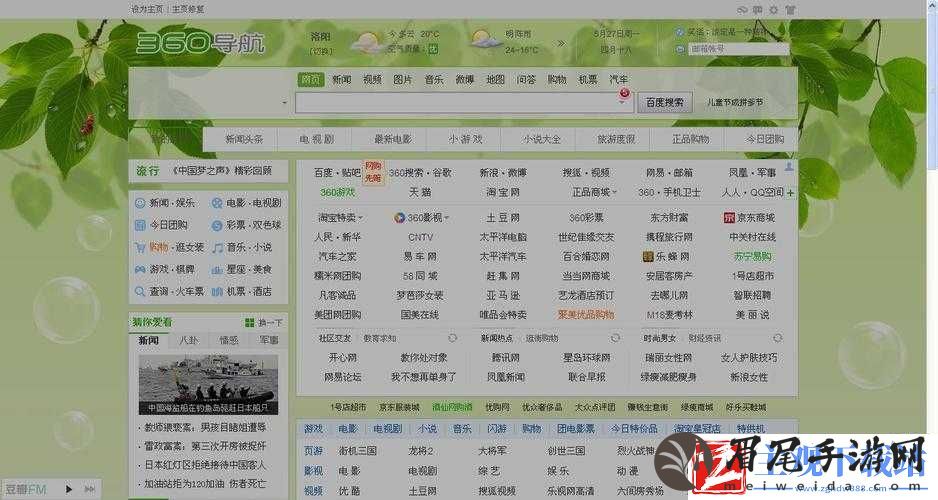Click the 《中国梦之声》精彩回顾 link

click(x=221, y=171)
